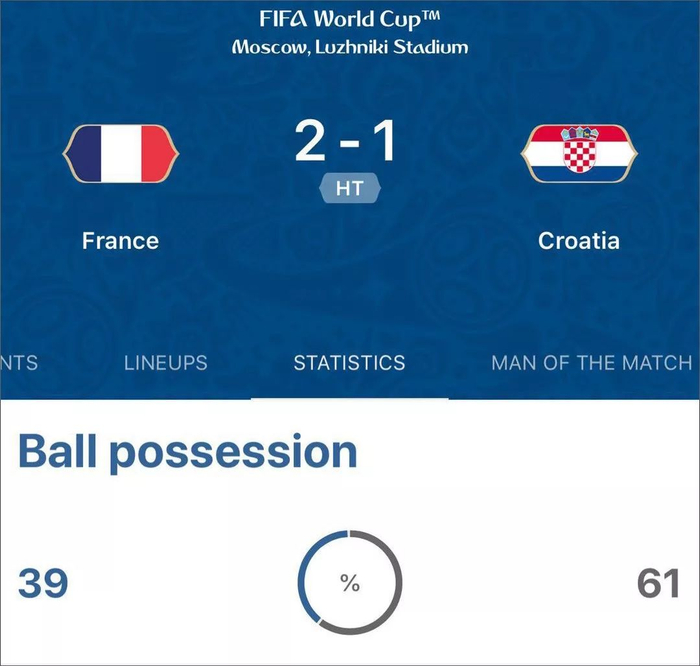
Task: Click the France team name
Action: click(120, 241)
